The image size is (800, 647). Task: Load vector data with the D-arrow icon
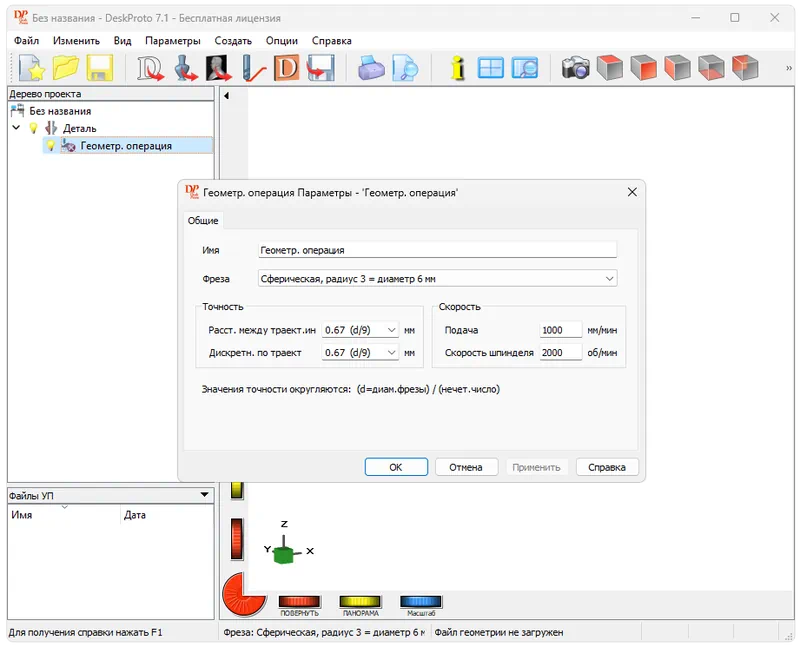(x=150, y=68)
